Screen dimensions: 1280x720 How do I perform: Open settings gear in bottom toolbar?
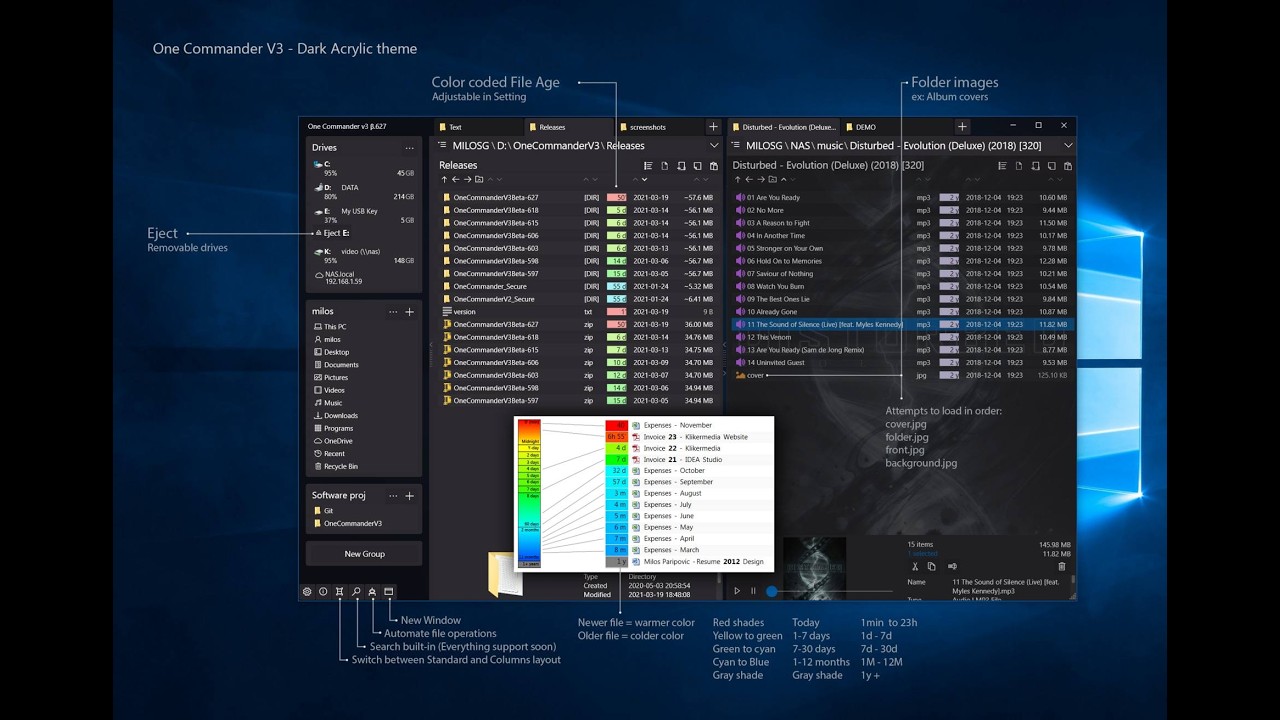click(x=307, y=592)
